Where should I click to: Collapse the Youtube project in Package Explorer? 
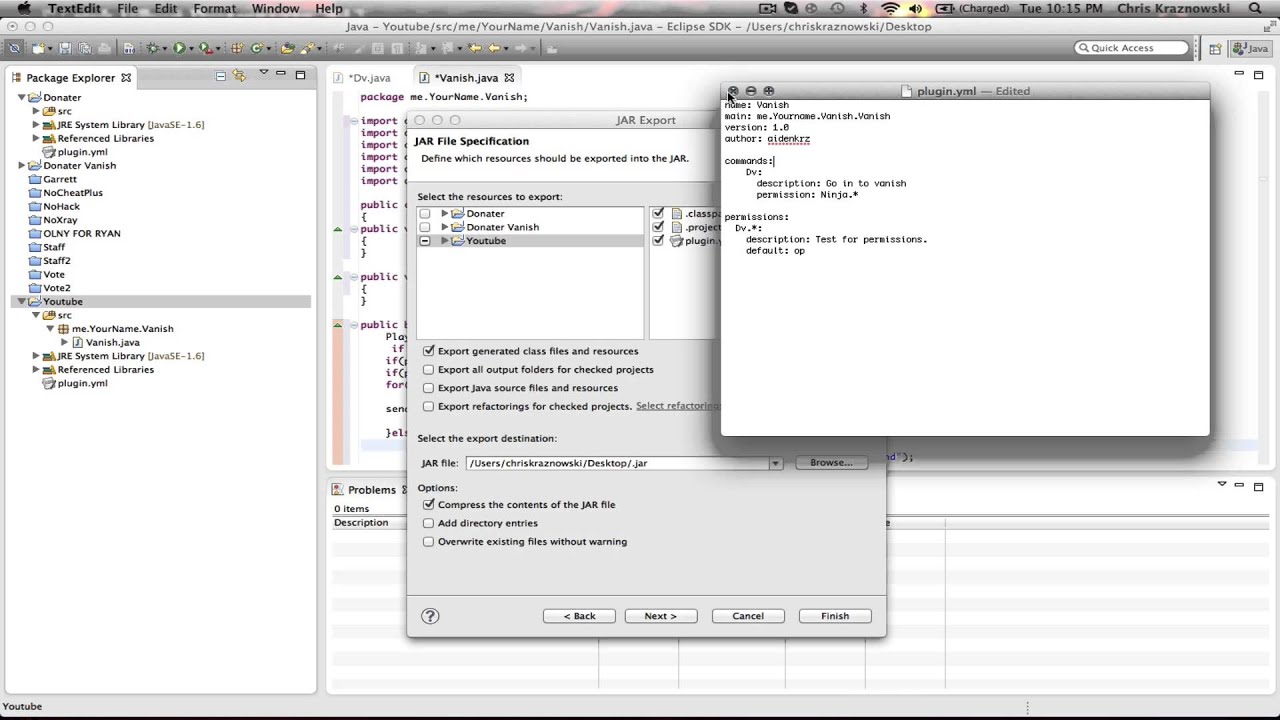point(22,302)
